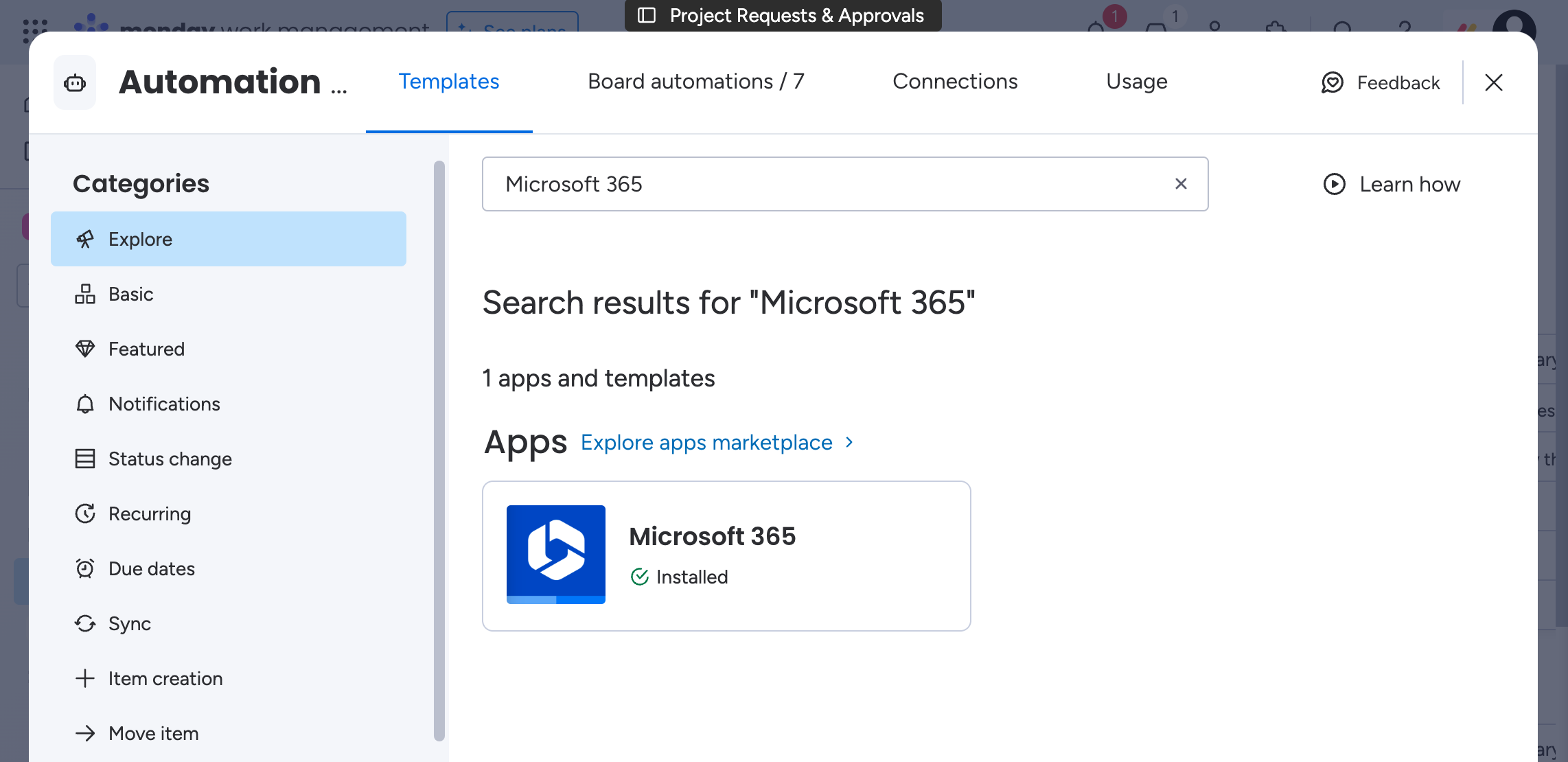Image resolution: width=1568 pixels, height=762 pixels.
Task: Expand the Sync category in sidebar
Action: click(x=129, y=623)
